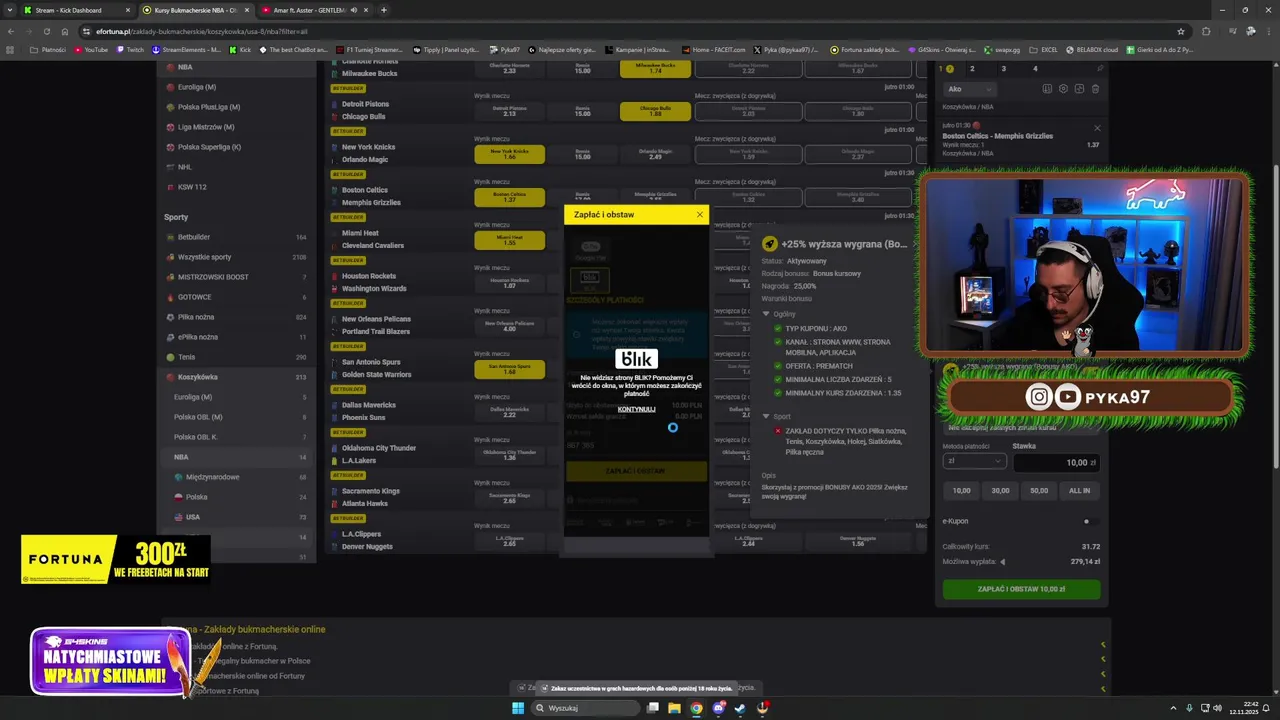Open Betbuilder in the Sporty sidebar
This screenshot has height=720, width=1280.
(236, 237)
